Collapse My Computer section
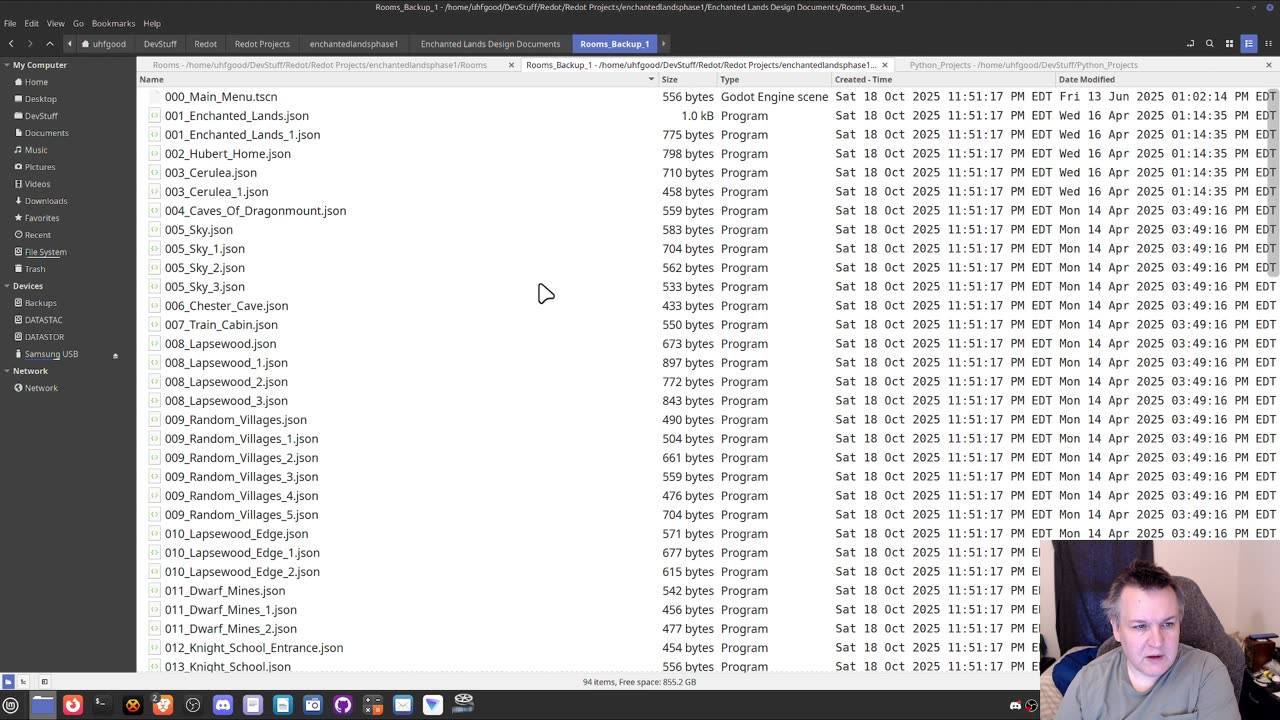The width and height of the screenshot is (1280, 720). point(6,65)
